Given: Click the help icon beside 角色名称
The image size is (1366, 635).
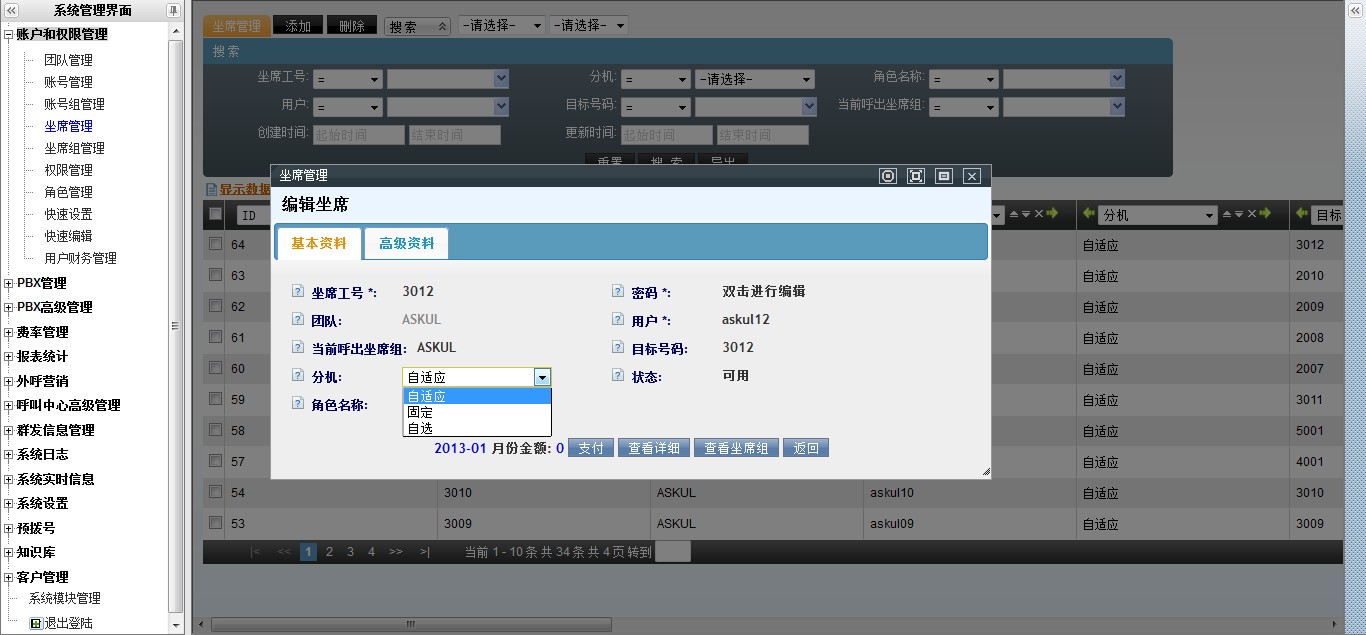Looking at the screenshot, I should [x=297, y=404].
